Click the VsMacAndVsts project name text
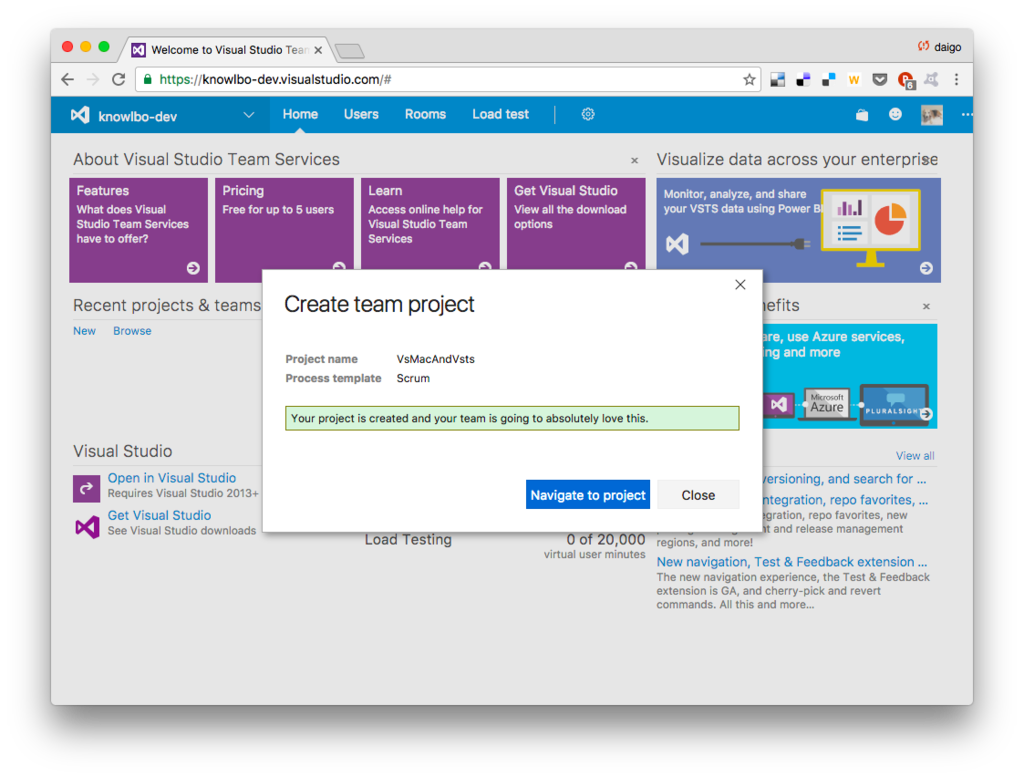This screenshot has height=778, width=1024. pos(436,359)
